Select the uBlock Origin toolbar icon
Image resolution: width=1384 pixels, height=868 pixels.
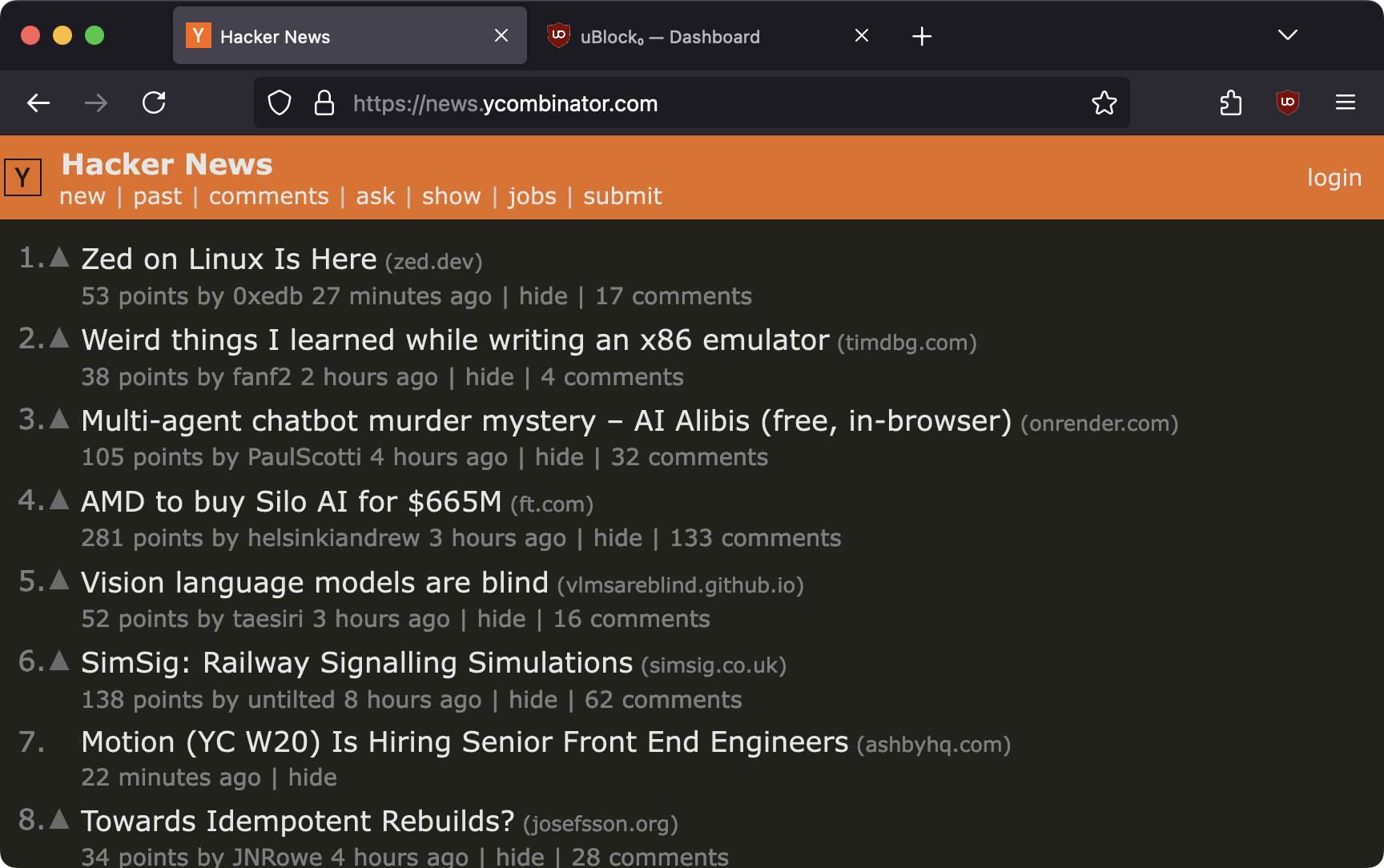(x=1287, y=102)
